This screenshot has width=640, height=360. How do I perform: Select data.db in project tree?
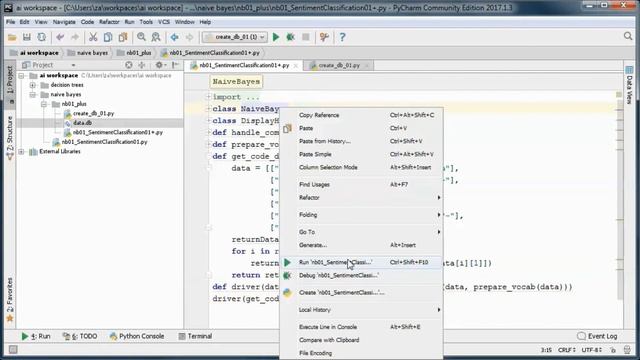pyautogui.click(x=82, y=123)
